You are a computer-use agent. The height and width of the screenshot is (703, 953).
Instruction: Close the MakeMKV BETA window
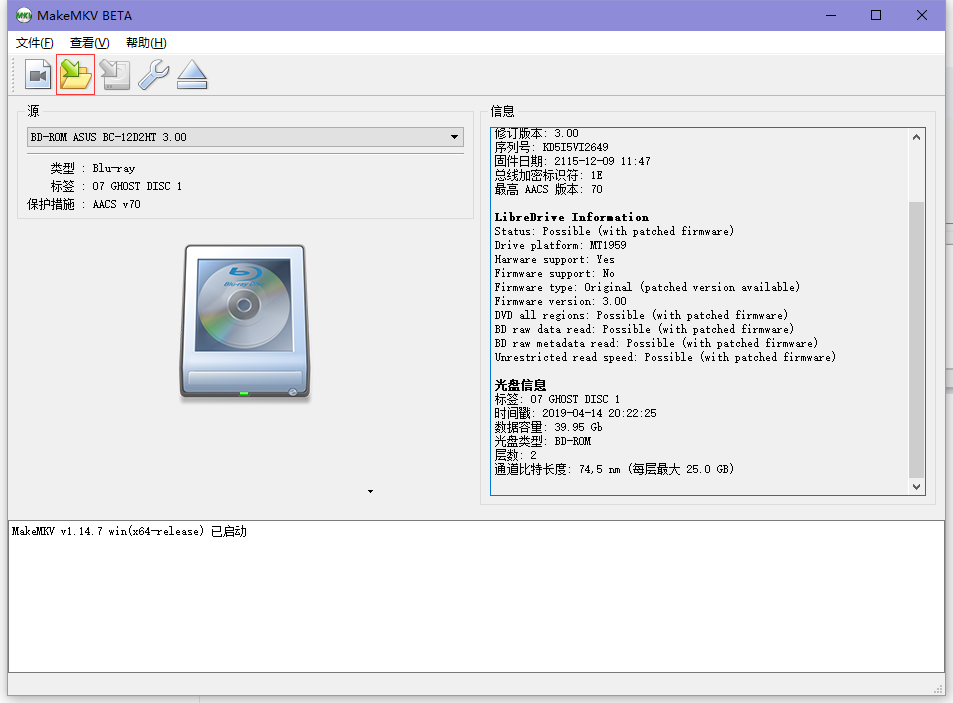point(922,15)
